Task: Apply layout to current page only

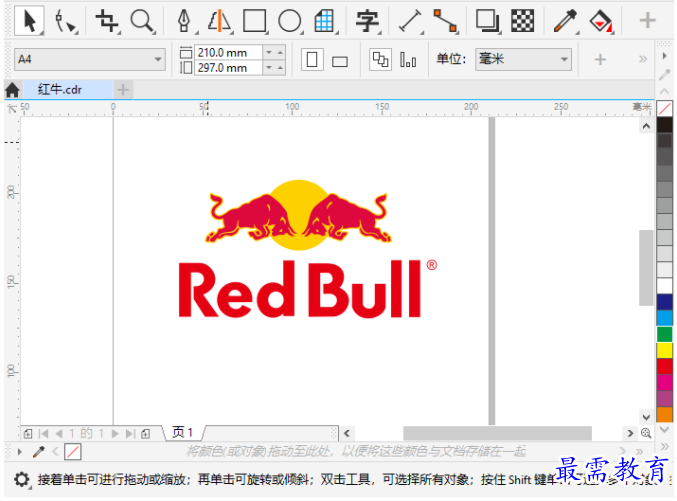Action: (x=408, y=60)
